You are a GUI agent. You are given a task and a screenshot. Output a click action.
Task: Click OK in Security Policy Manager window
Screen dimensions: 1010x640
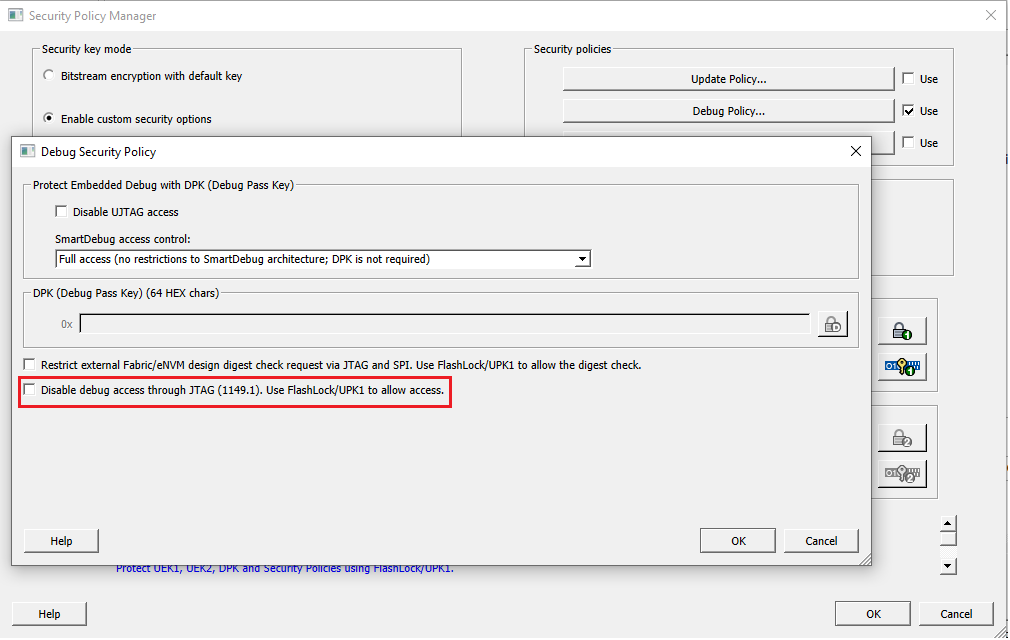(x=873, y=614)
